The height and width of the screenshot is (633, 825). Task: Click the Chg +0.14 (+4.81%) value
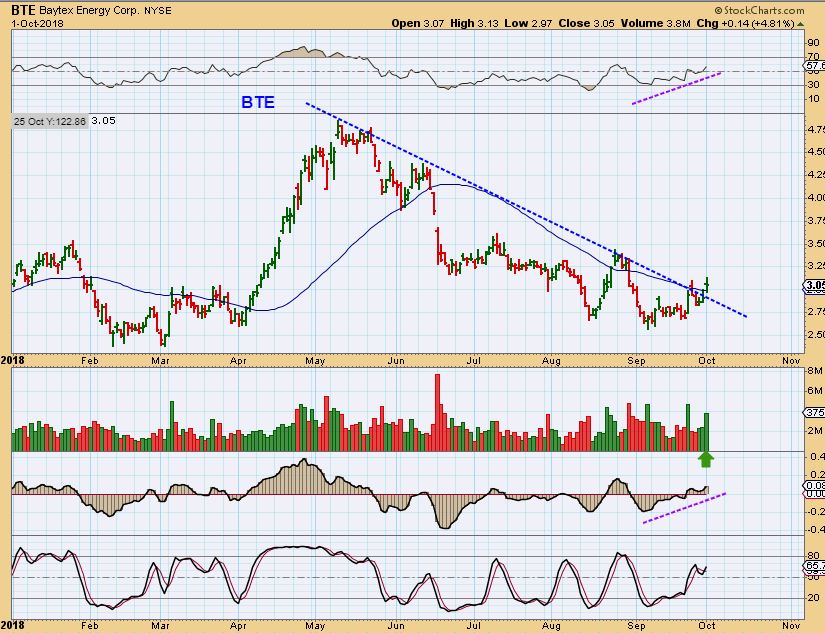click(746, 24)
